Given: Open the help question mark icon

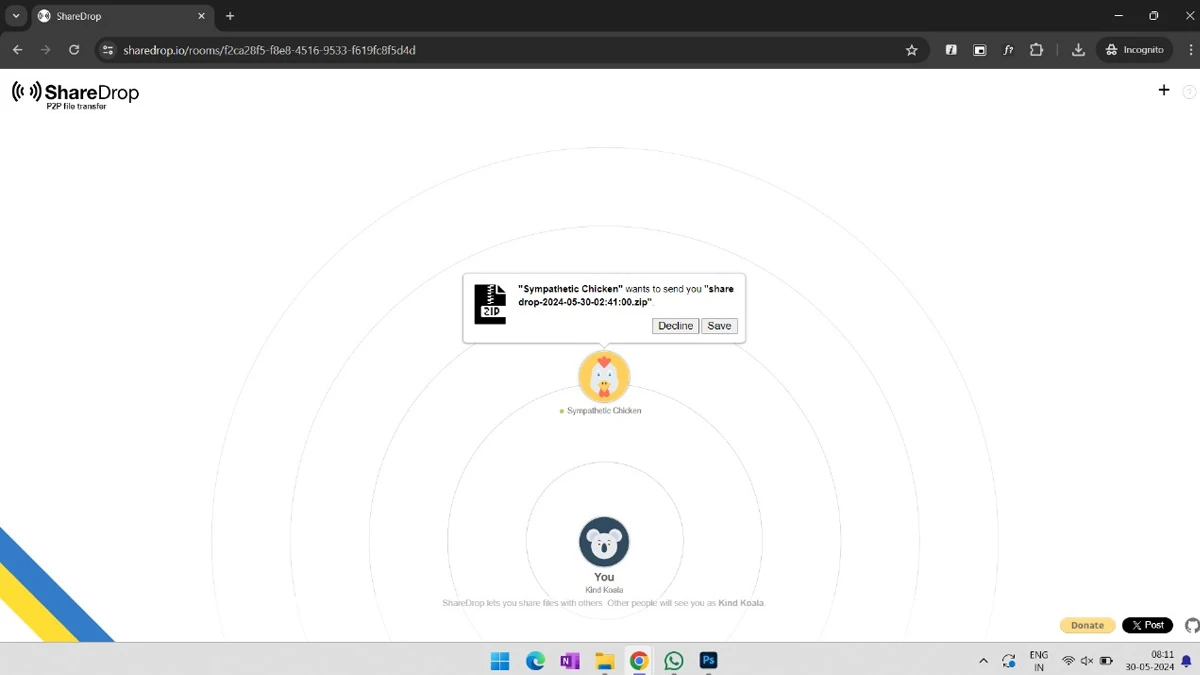Looking at the screenshot, I should pyautogui.click(x=1189, y=92).
